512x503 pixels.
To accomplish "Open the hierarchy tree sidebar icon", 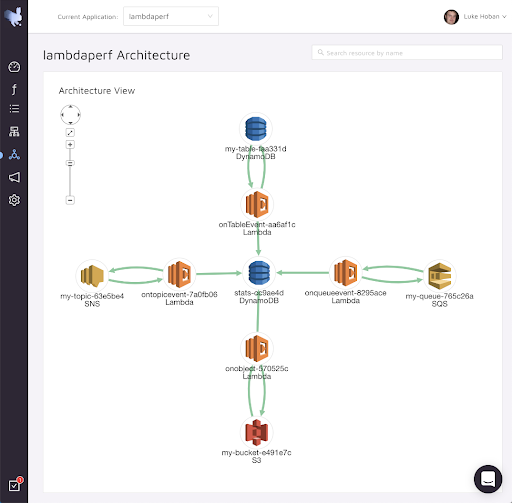I will click(14, 132).
